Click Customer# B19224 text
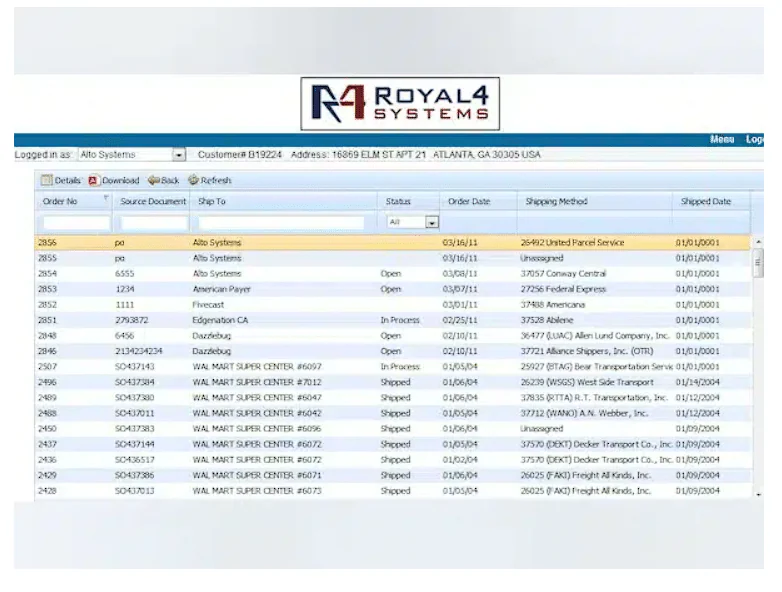The height and width of the screenshot is (592, 782). (240, 155)
